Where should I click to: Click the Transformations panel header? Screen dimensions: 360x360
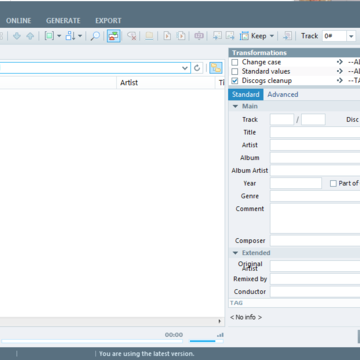tap(294, 53)
